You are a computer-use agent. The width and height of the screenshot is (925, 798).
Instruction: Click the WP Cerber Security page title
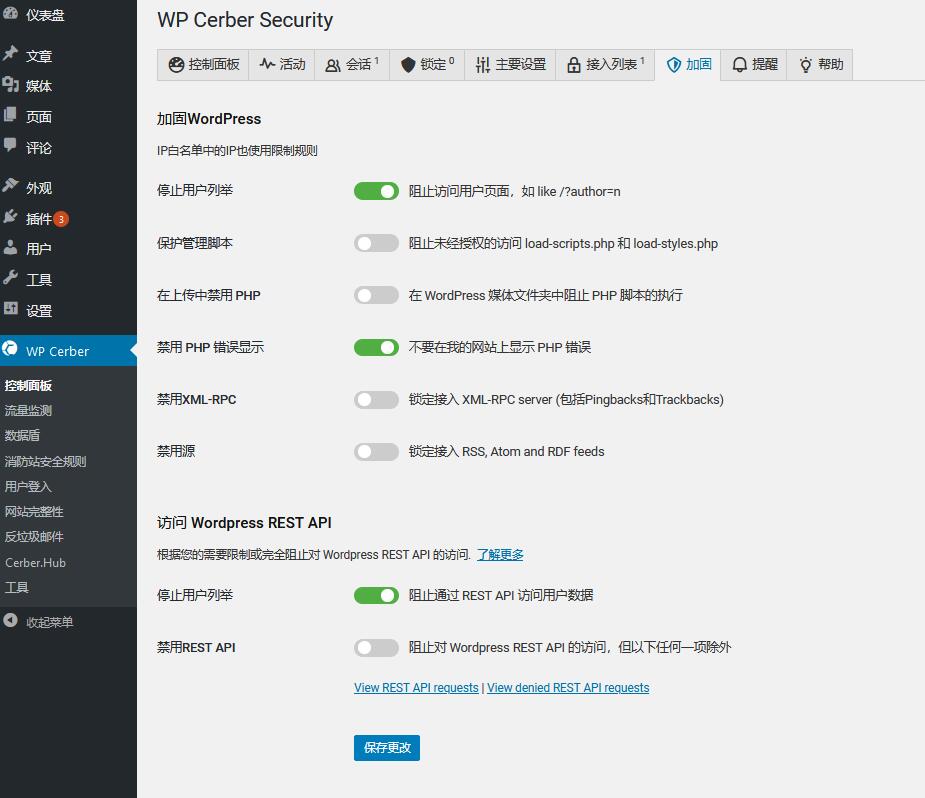(x=245, y=20)
